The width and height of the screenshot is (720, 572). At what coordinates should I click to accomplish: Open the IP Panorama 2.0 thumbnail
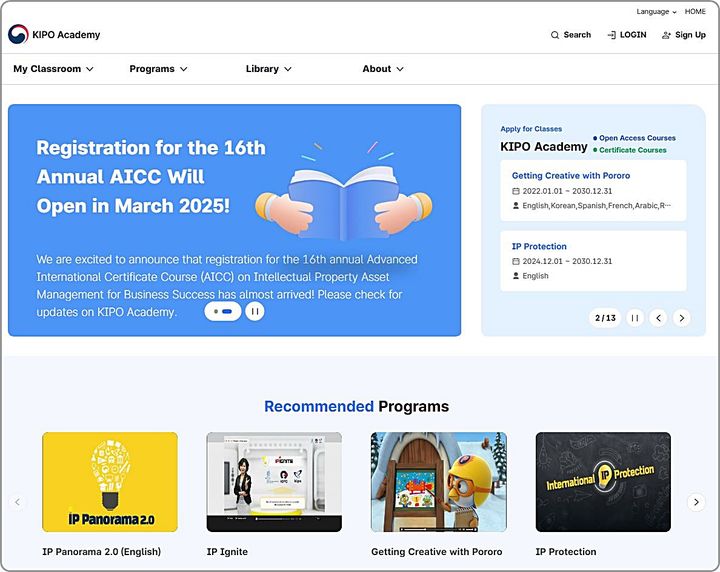[x=110, y=482]
